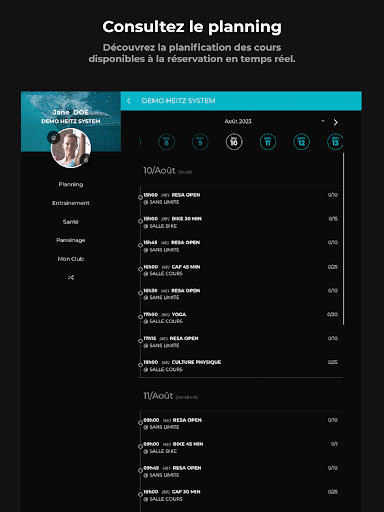The height and width of the screenshot is (512, 384).
Task: Click the shuffle icon in sidebar
Action: pos(71,277)
